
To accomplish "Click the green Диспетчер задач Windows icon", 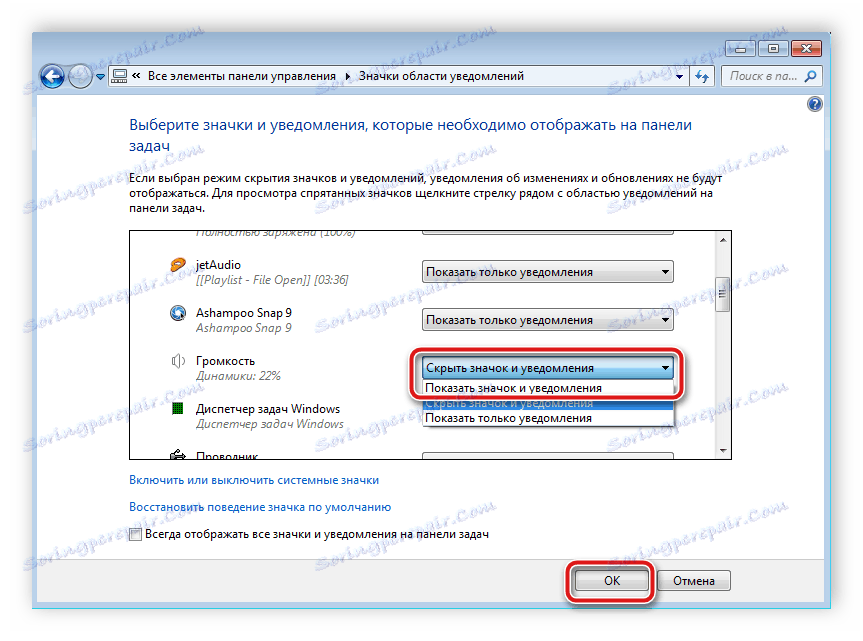I will point(177,409).
